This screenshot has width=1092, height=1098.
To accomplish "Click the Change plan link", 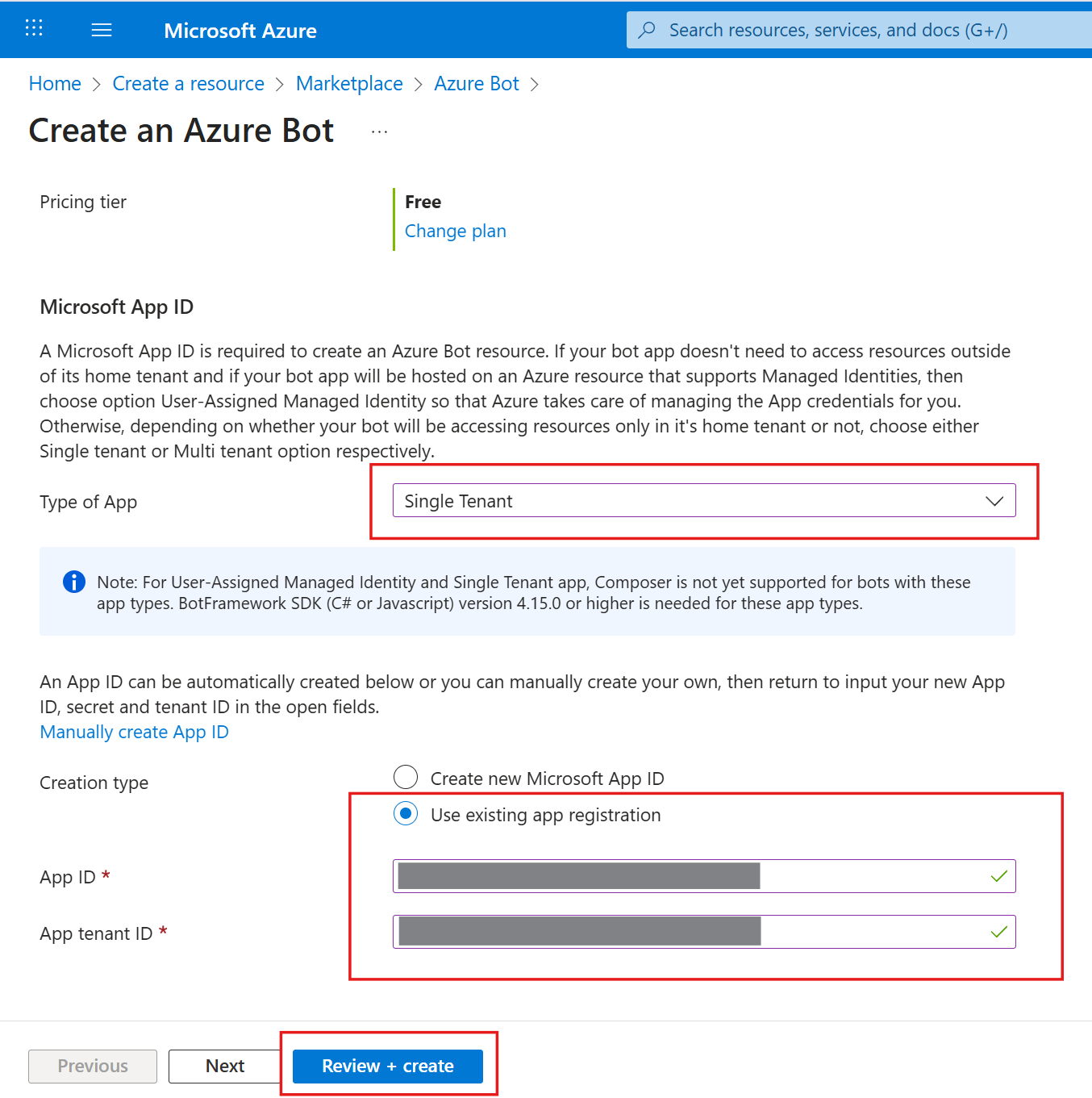I will pyautogui.click(x=455, y=231).
